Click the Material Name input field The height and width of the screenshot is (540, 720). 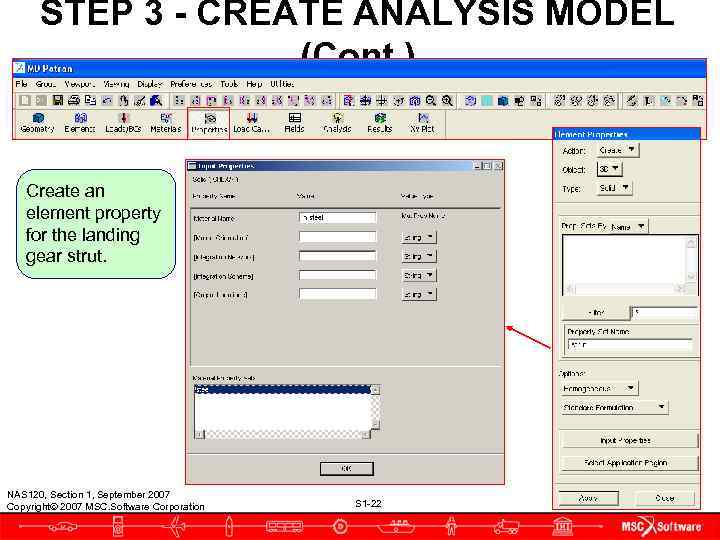[x=338, y=218]
